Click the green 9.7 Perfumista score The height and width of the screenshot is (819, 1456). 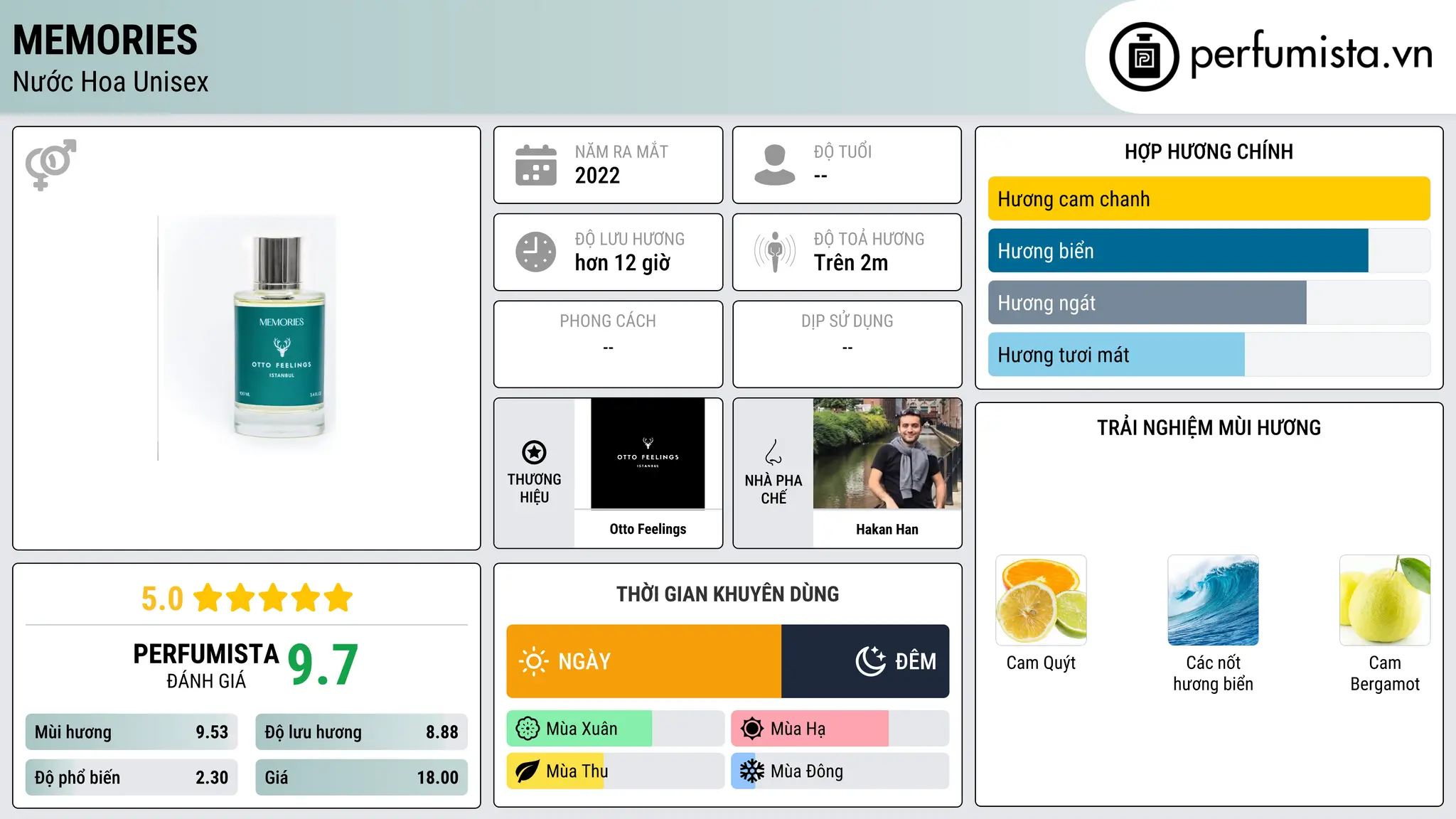click(323, 665)
